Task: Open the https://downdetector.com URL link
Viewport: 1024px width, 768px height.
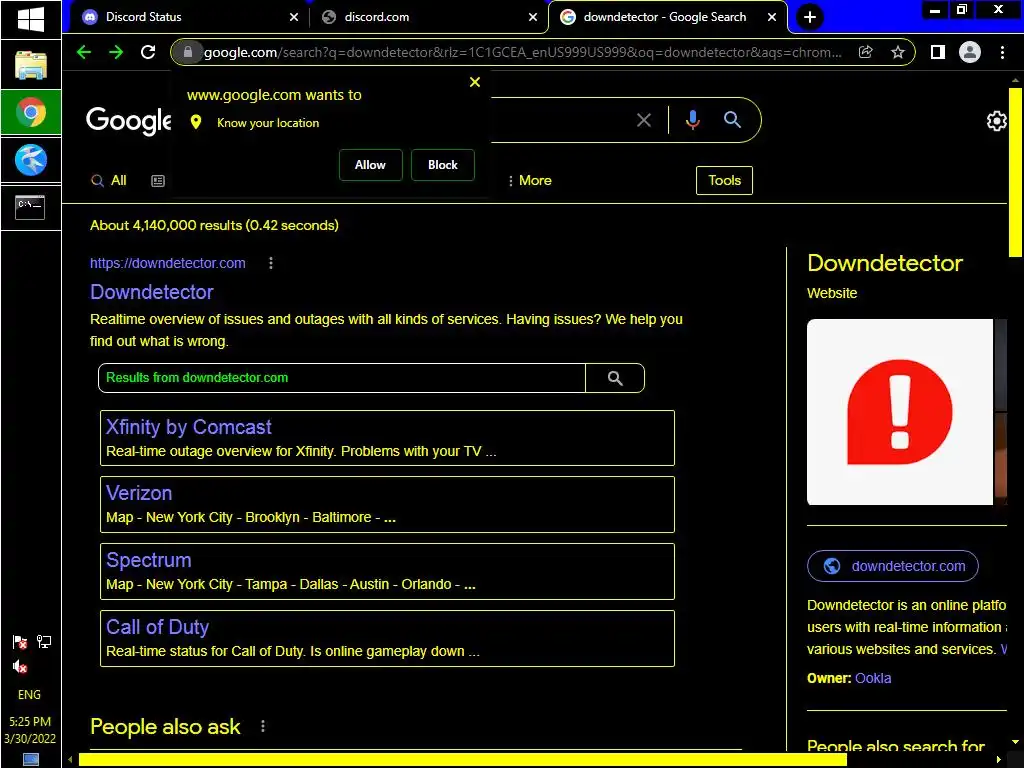Action: click(x=168, y=263)
